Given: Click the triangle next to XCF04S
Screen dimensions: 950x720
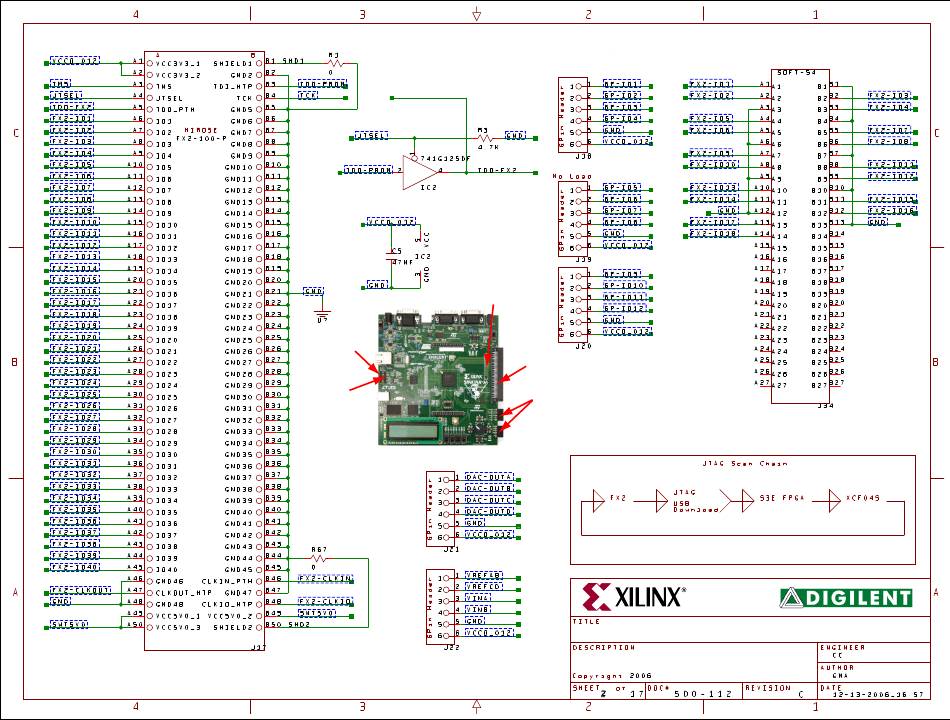Looking at the screenshot, I should 834,502.
